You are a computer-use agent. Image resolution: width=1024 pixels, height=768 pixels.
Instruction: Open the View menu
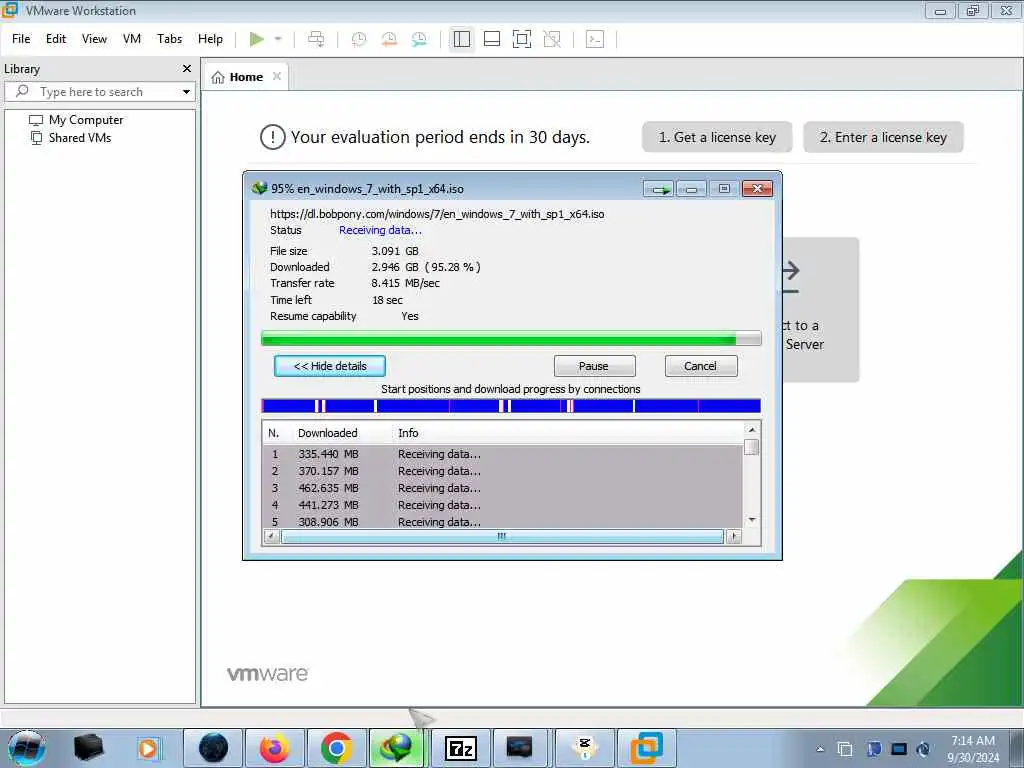[x=94, y=39]
